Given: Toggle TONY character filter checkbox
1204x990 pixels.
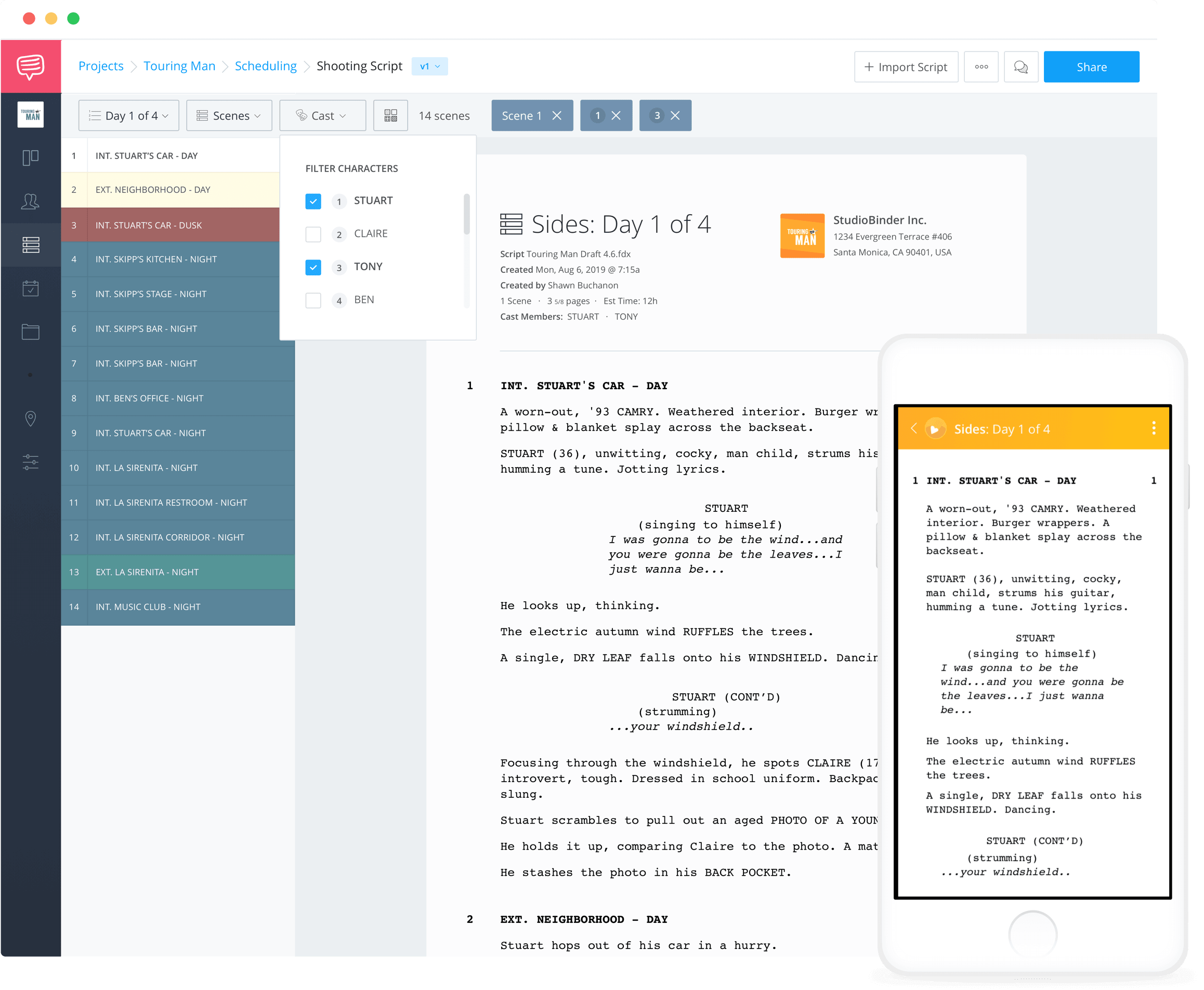Looking at the screenshot, I should (313, 266).
